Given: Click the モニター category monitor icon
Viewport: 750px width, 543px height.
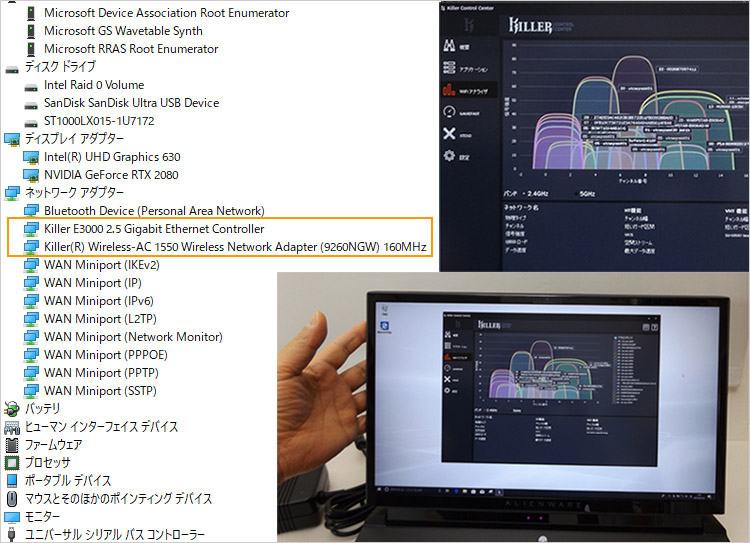Looking at the screenshot, I should [12, 517].
